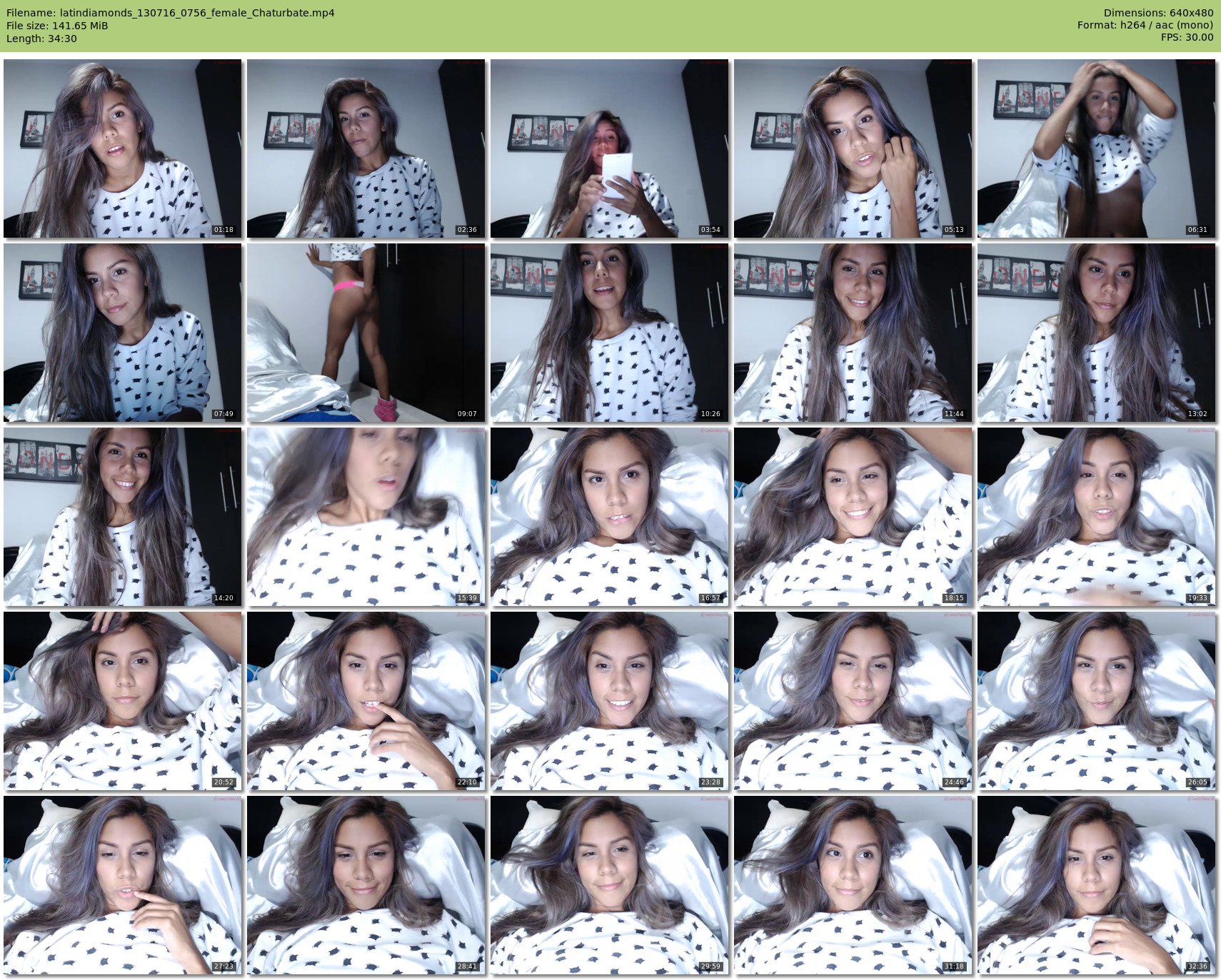Click the 19:33 thumbnail

tap(1096, 517)
